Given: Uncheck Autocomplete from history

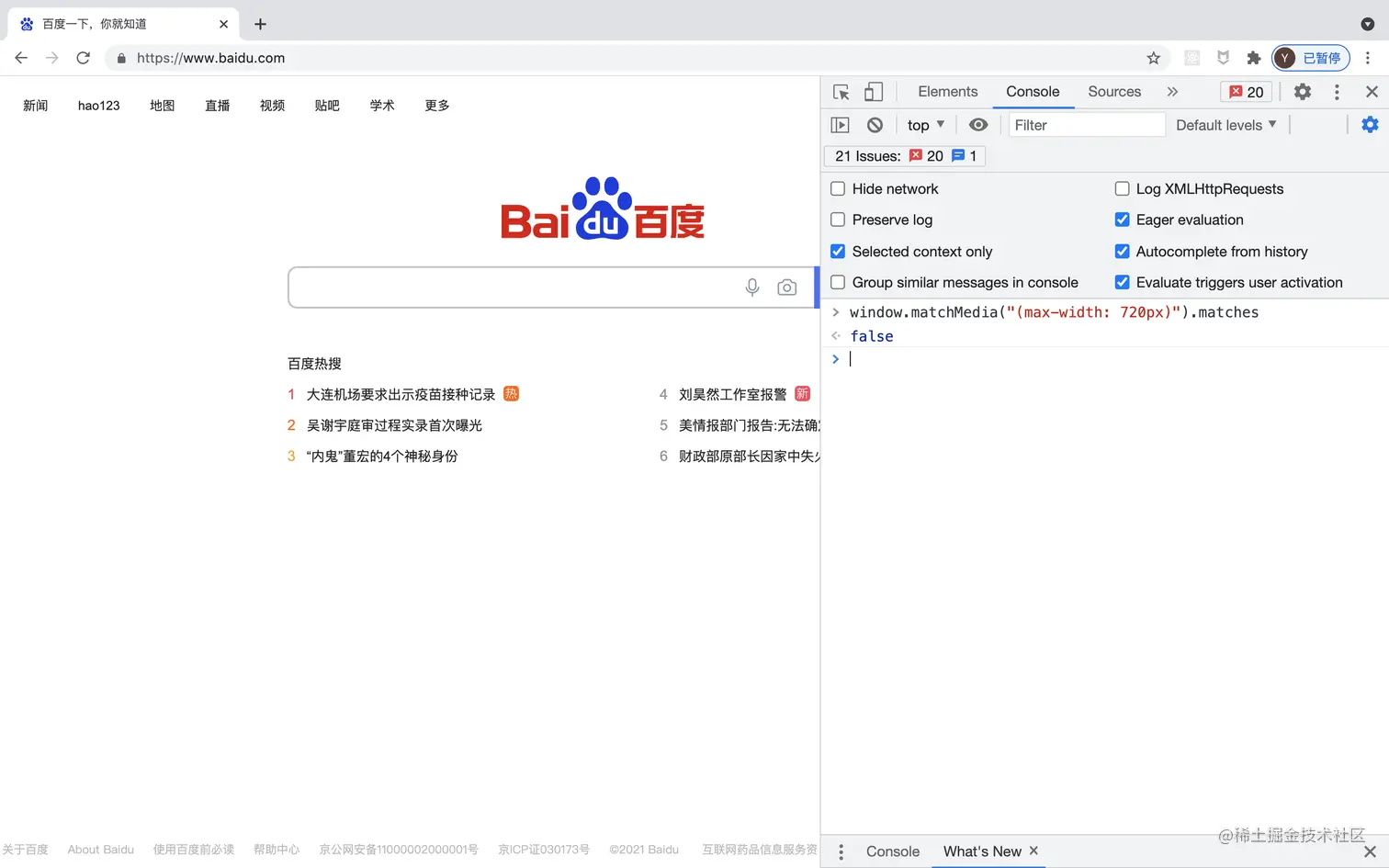Looking at the screenshot, I should [x=1122, y=252].
